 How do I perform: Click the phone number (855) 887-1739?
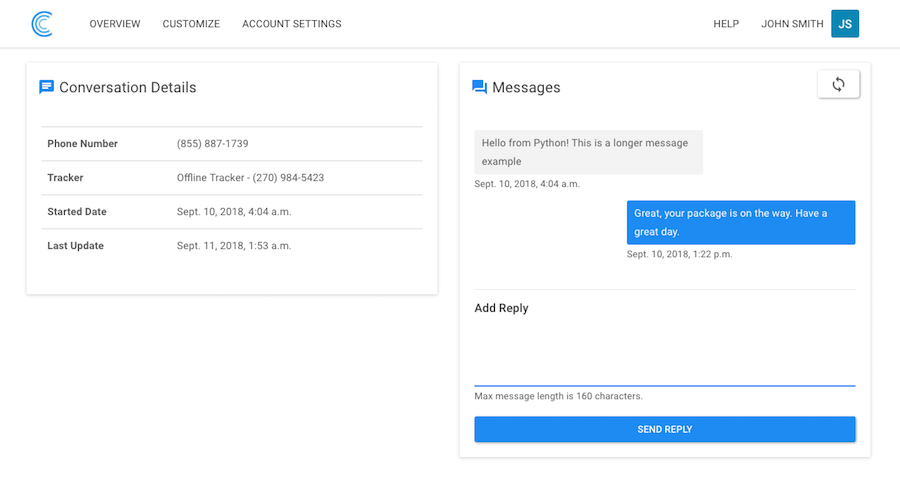point(212,144)
